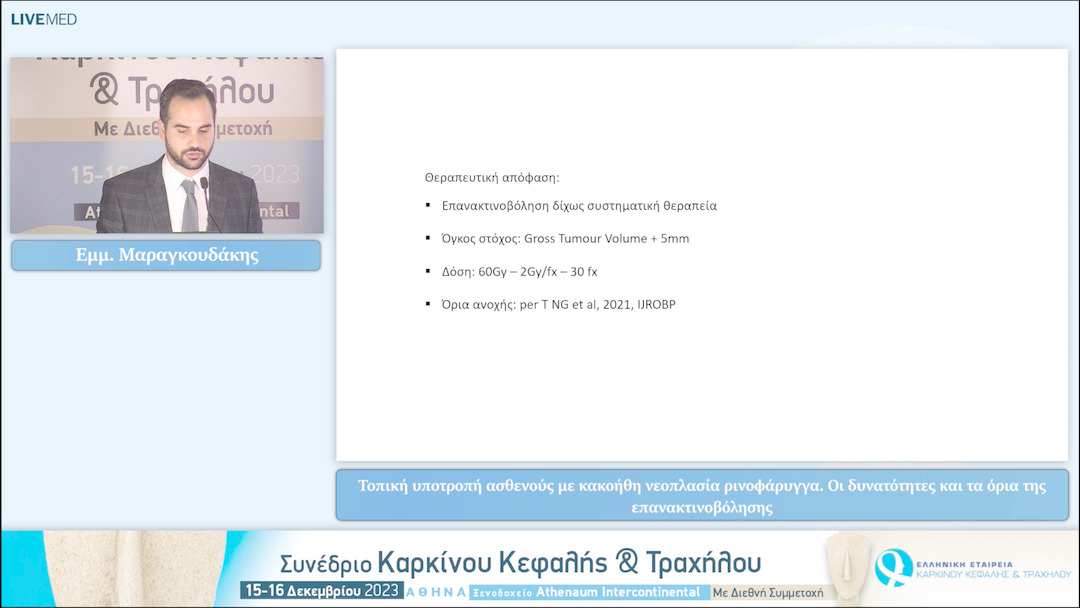Screen dimensions: 1080x608
Task: Click the LIVEMED logo
Action: click(x=45, y=18)
